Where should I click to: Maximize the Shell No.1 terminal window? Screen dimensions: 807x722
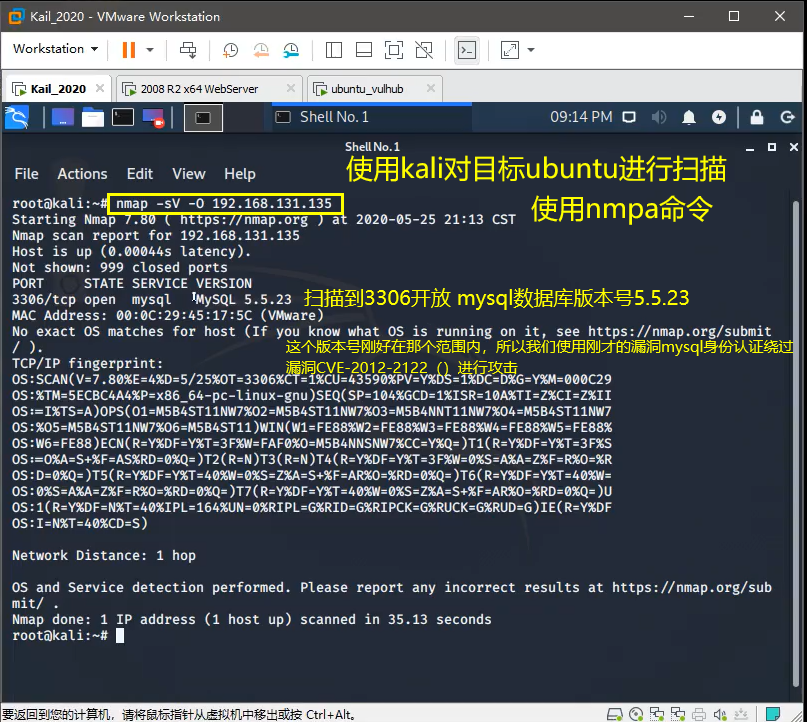tap(771, 147)
